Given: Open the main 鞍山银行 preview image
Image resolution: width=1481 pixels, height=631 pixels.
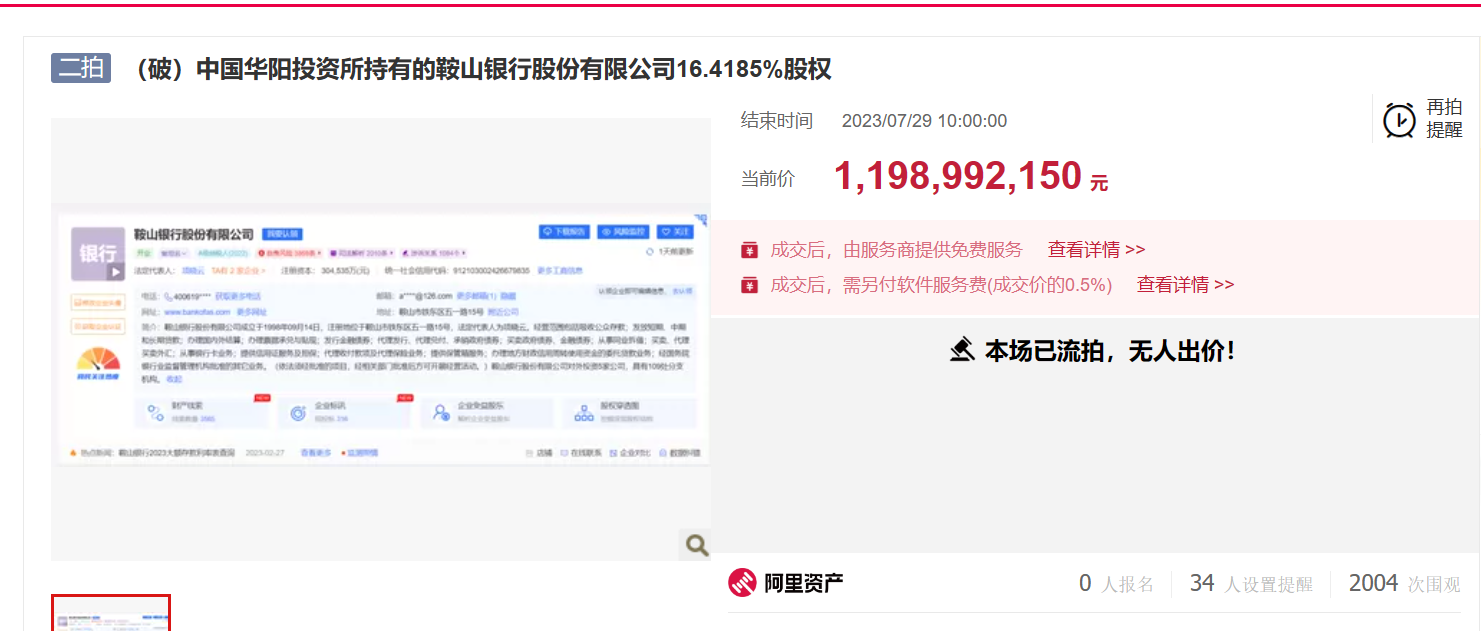Looking at the screenshot, I should (x=381, y=339).
